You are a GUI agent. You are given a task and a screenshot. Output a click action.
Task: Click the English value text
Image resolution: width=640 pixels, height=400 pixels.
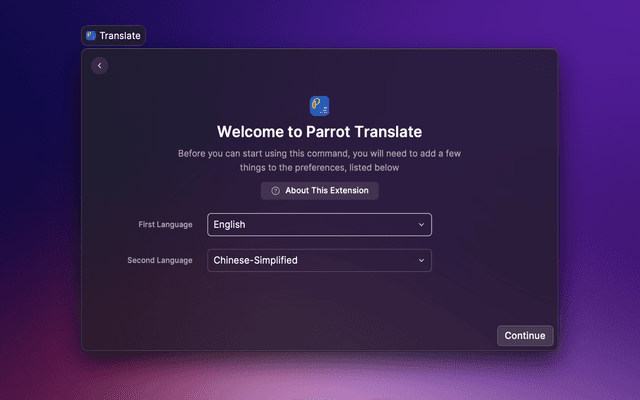click(x=230, y=225)
